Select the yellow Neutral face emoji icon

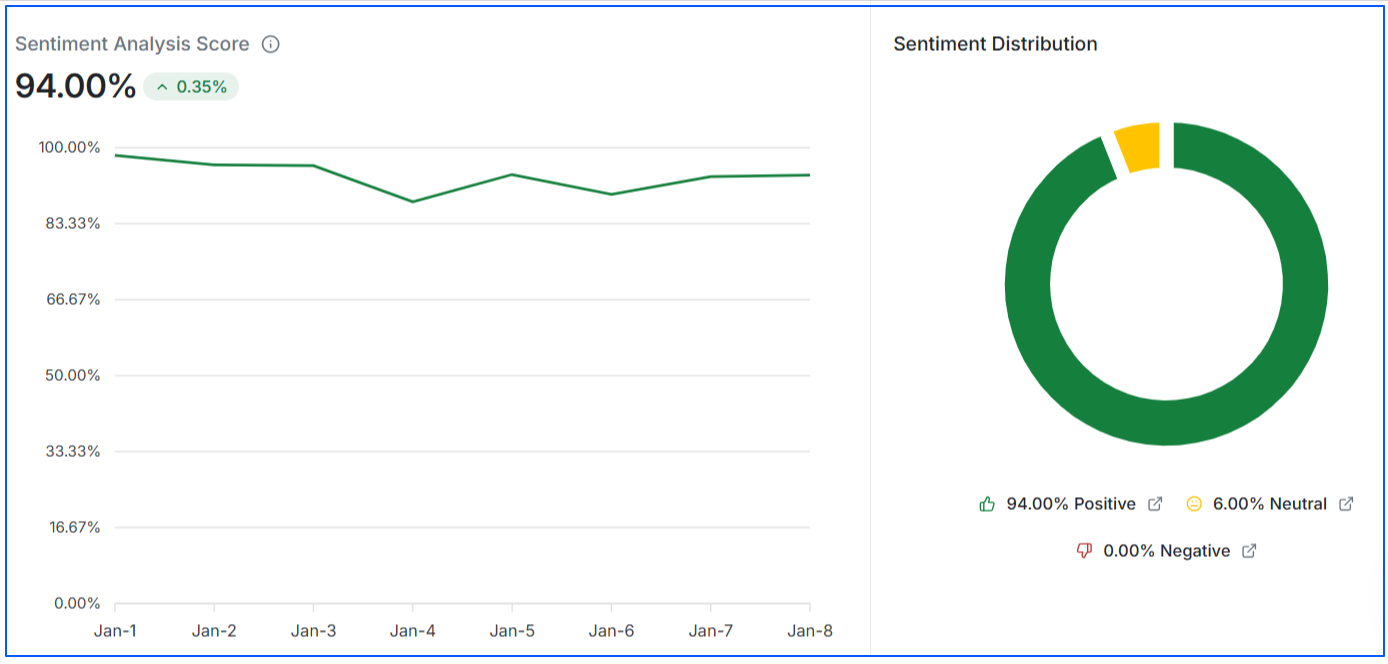point(1194,503)
